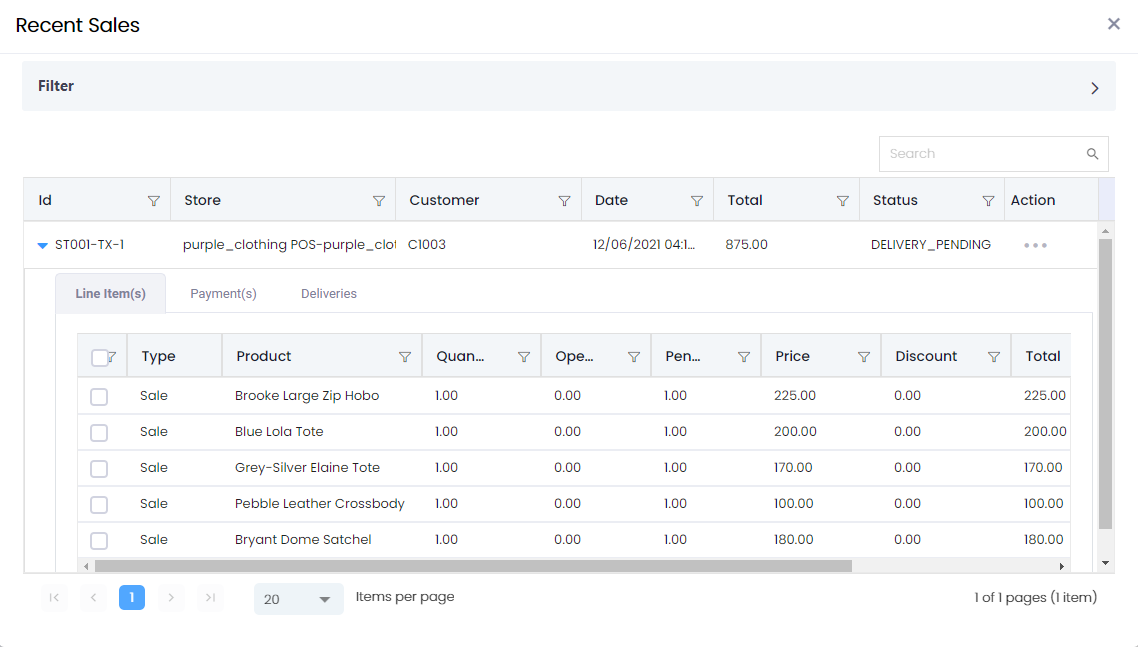Image resolution: width=1138 pixels, height=647 pixels.
Task: Open action menu for ST001-TX-1
Action: coord(1035,245)
